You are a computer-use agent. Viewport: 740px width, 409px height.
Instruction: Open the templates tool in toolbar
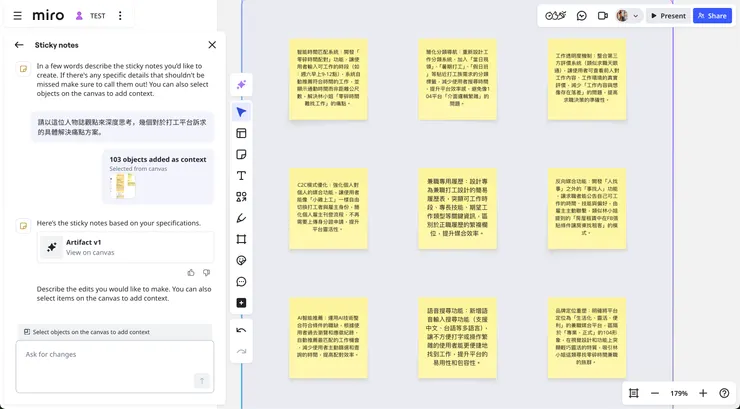point(241,134)
